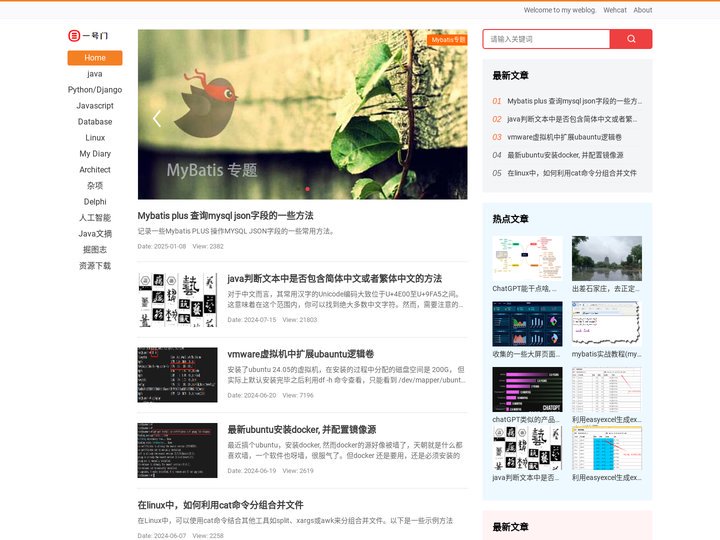Click caption chatGPT类似的产品
The image size is (720, 540).
[x=526, y=420]
